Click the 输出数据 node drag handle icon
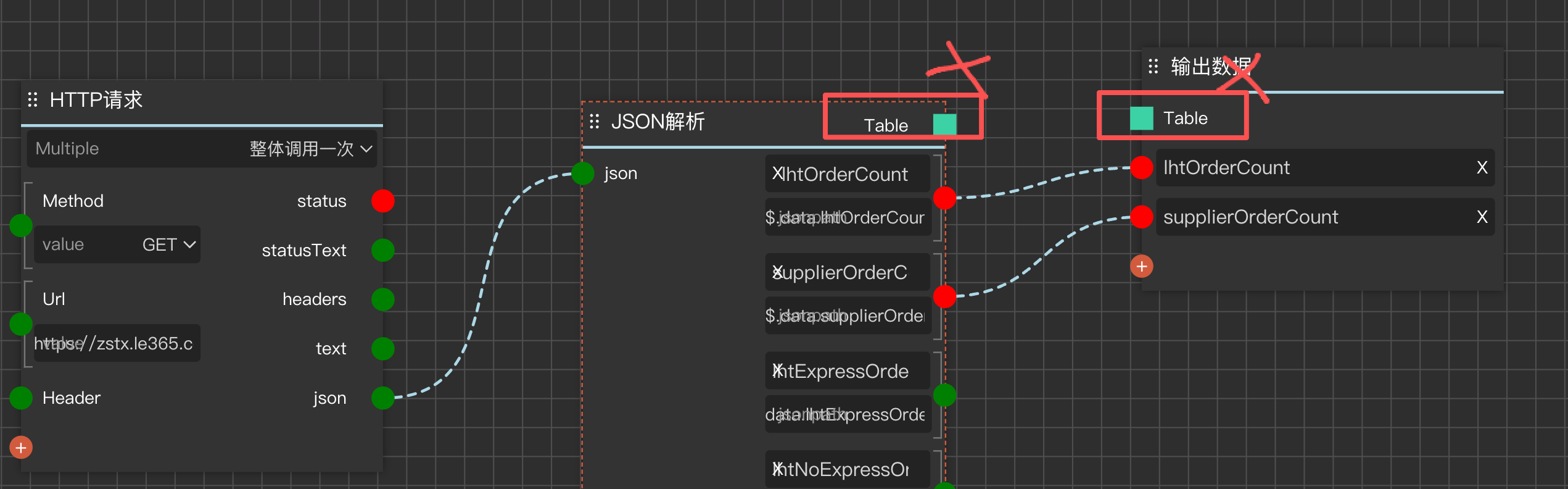The height and width of the screenshot is (489, 1568). (1153, 66)
